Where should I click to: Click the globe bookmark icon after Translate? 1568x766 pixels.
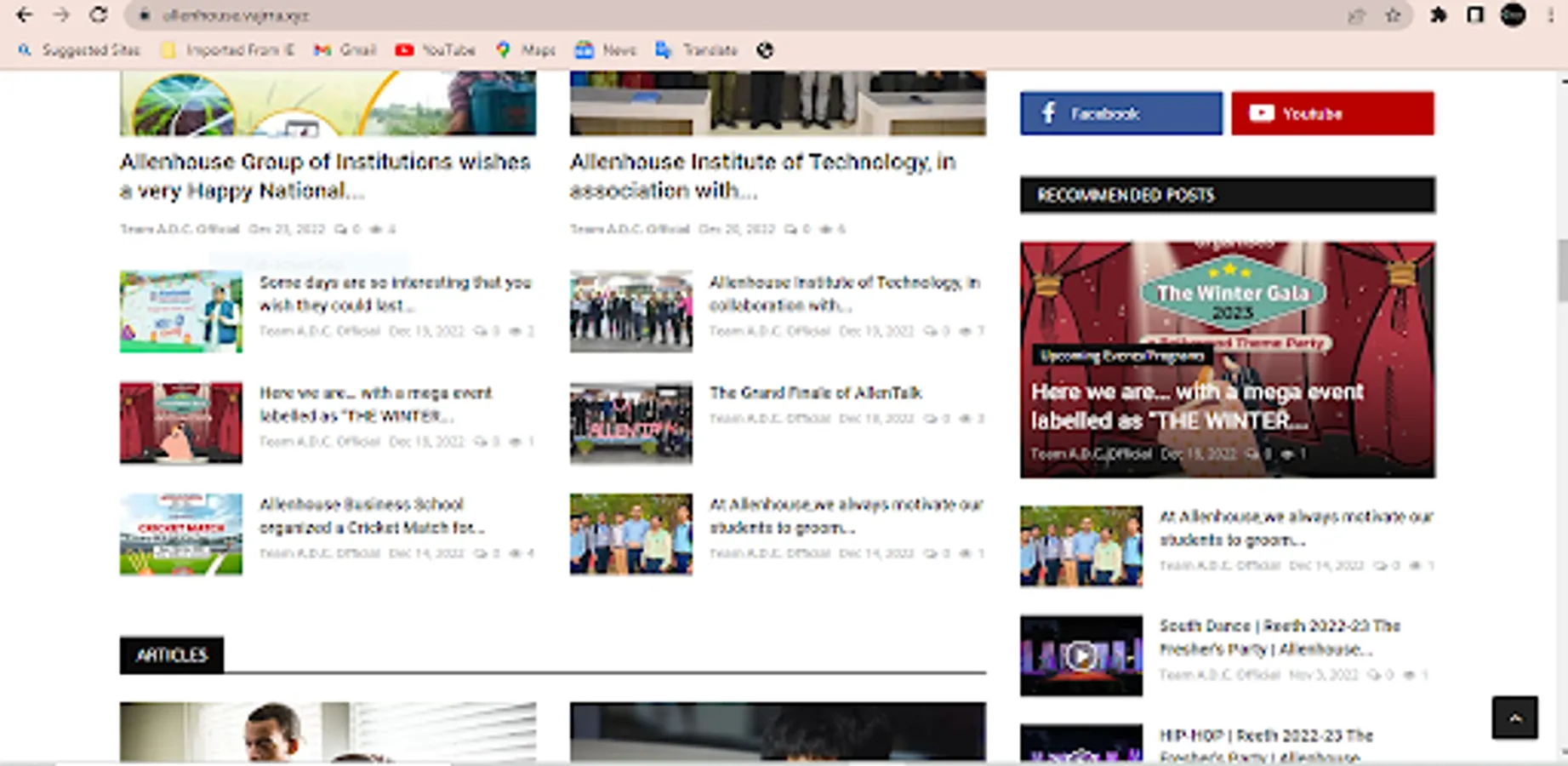coord(765,50)
